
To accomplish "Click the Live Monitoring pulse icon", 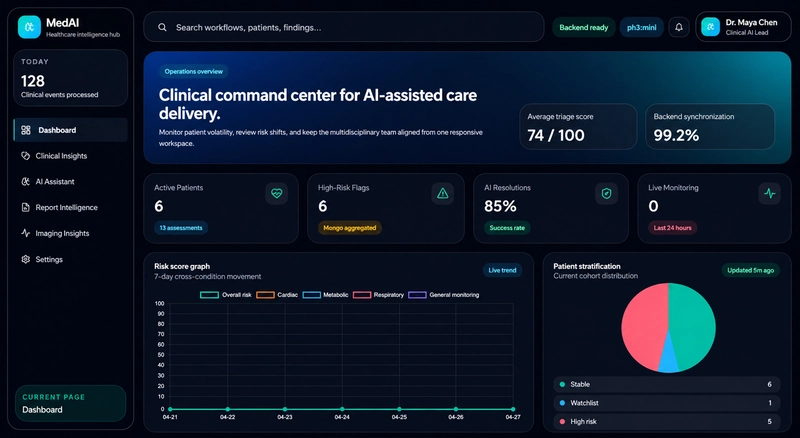I will coord(769,193).
